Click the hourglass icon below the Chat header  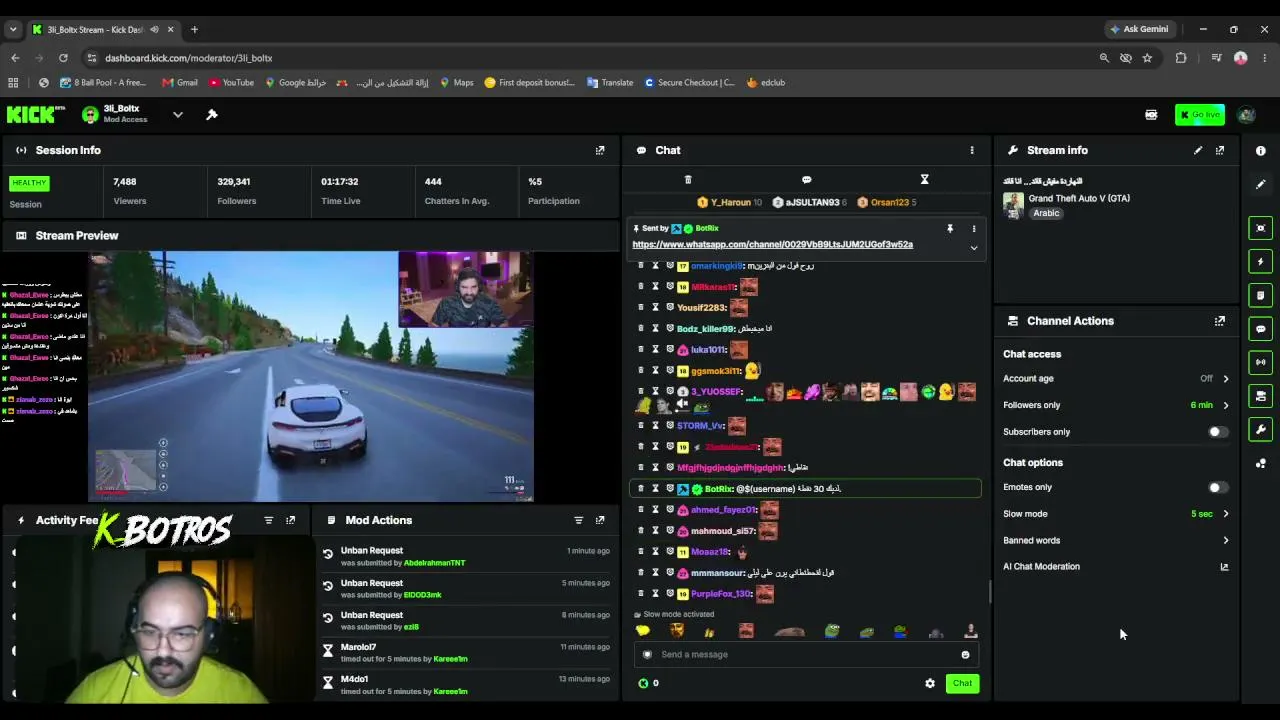(924, 180)
